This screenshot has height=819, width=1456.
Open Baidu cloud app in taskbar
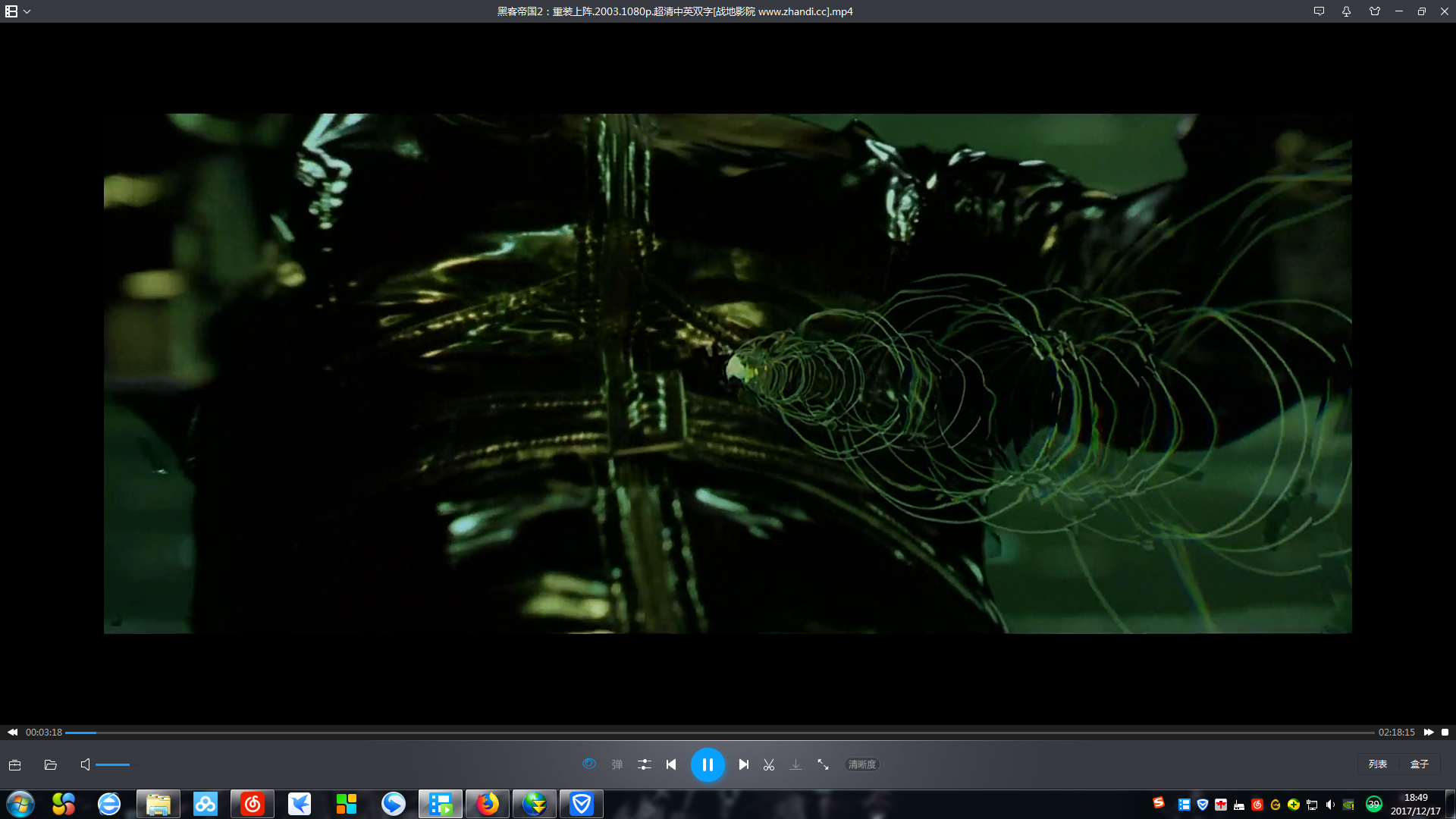[206, 804]
